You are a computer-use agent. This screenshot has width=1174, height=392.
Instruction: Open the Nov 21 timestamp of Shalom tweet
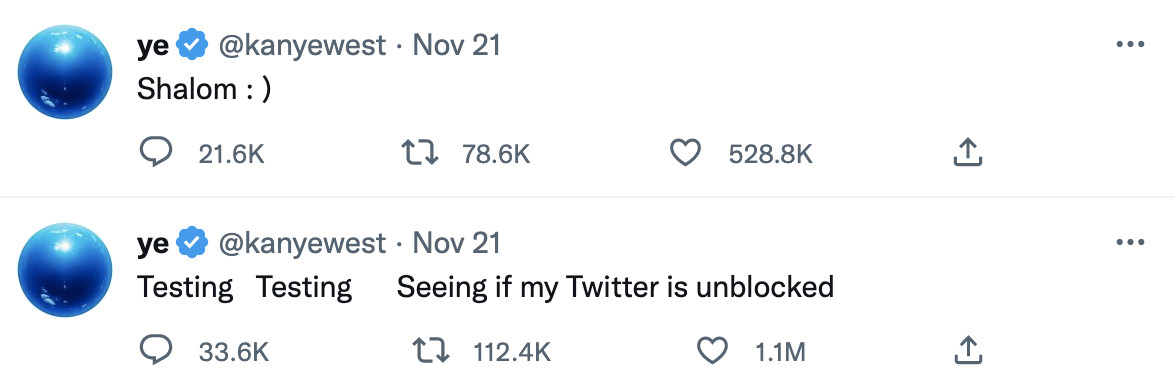456,46
